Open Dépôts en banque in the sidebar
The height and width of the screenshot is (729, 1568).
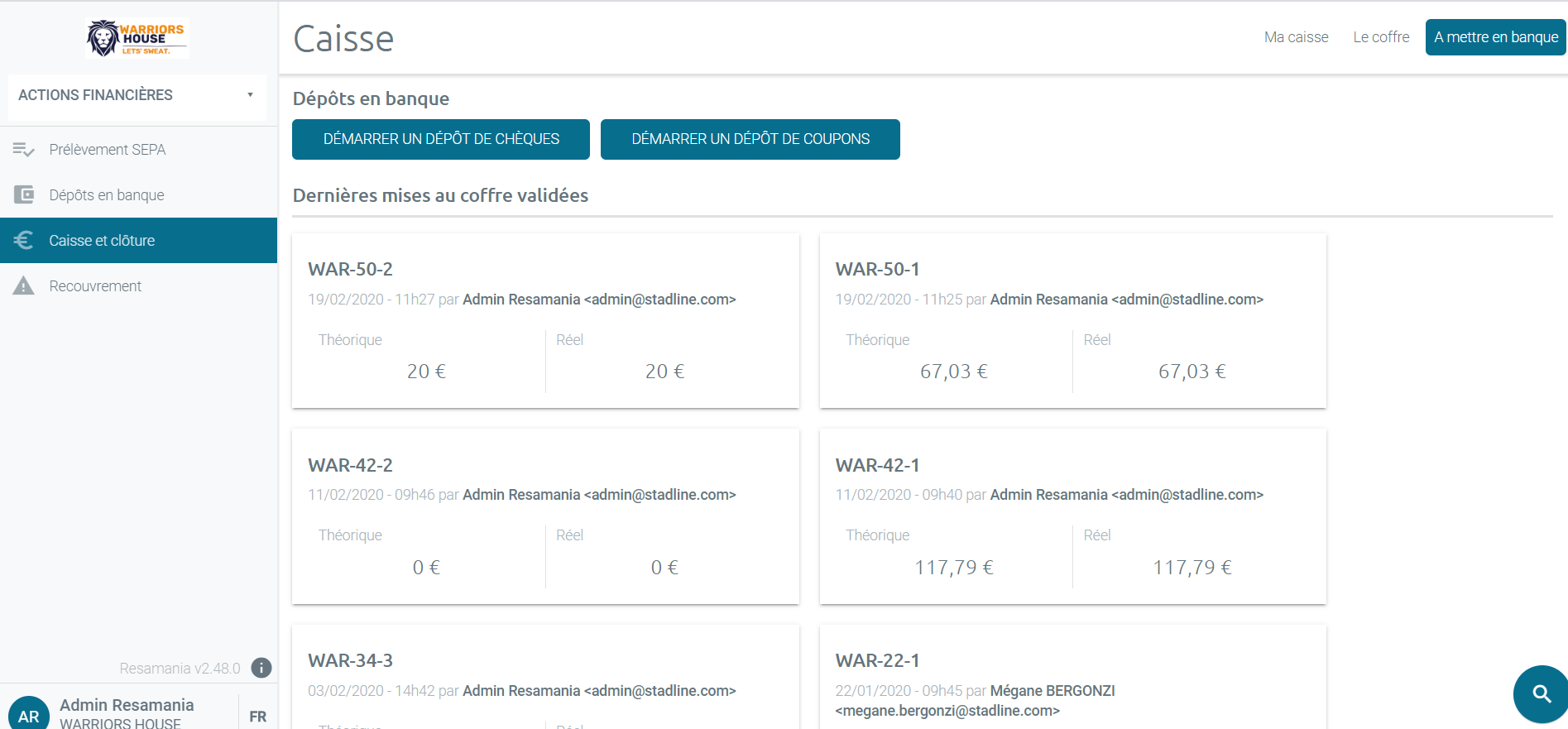coord(138,195)
